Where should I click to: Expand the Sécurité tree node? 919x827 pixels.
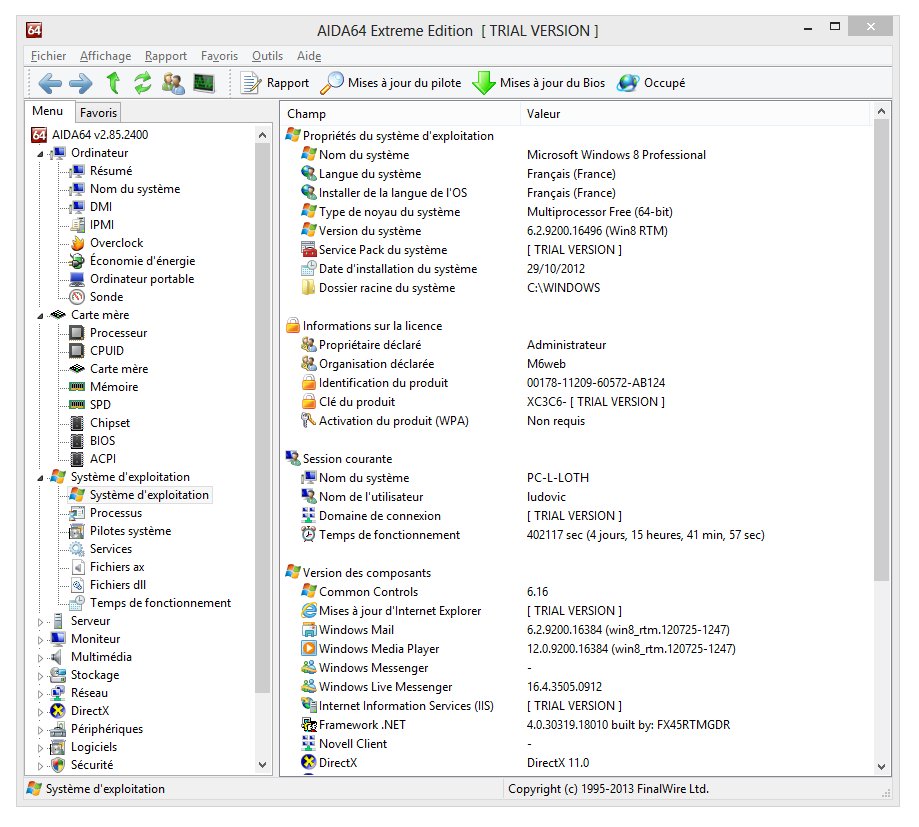pos(40,766)
